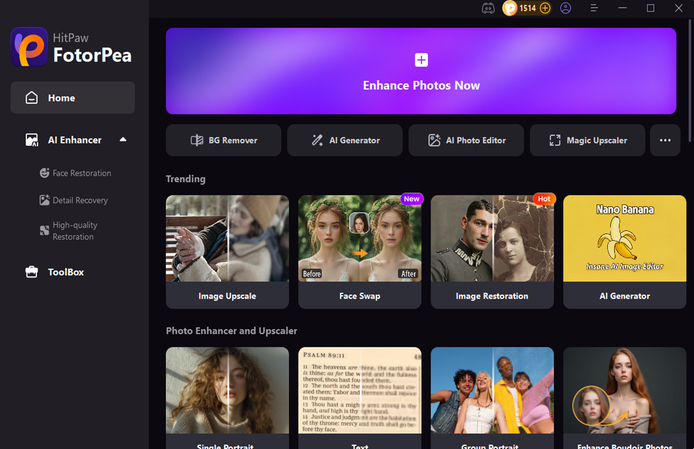
Task: Add coins with the plus icon
Action: (545, 8)
